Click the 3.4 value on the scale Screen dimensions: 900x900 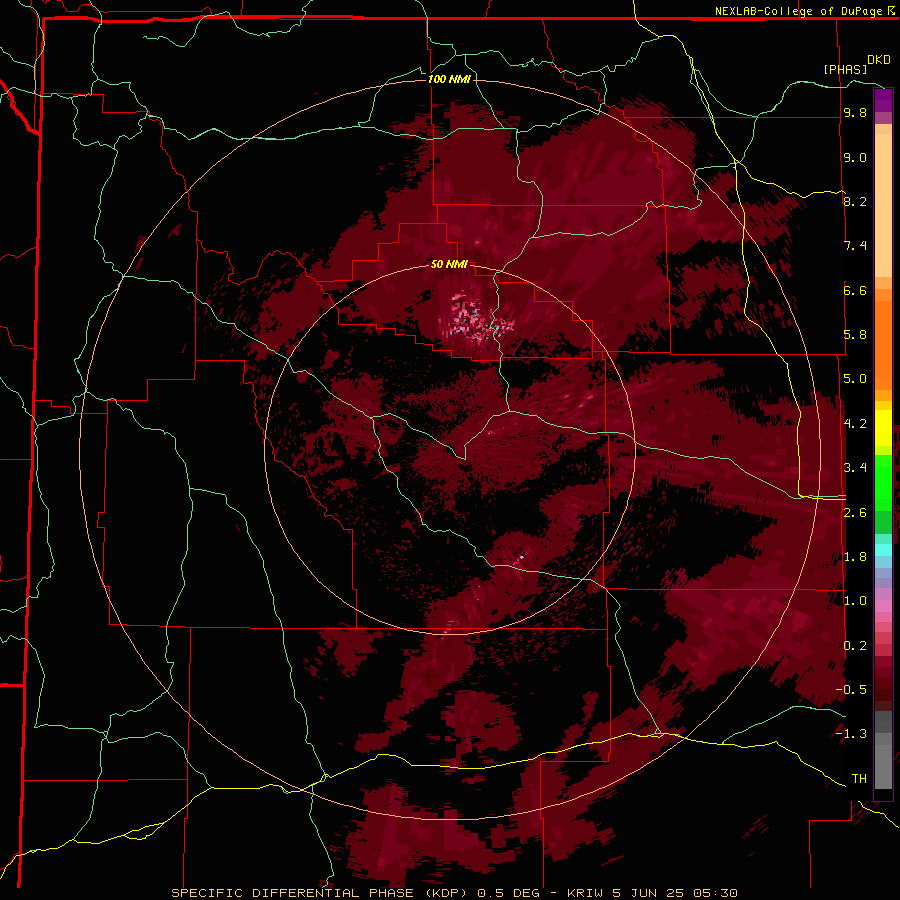(855, 468)
